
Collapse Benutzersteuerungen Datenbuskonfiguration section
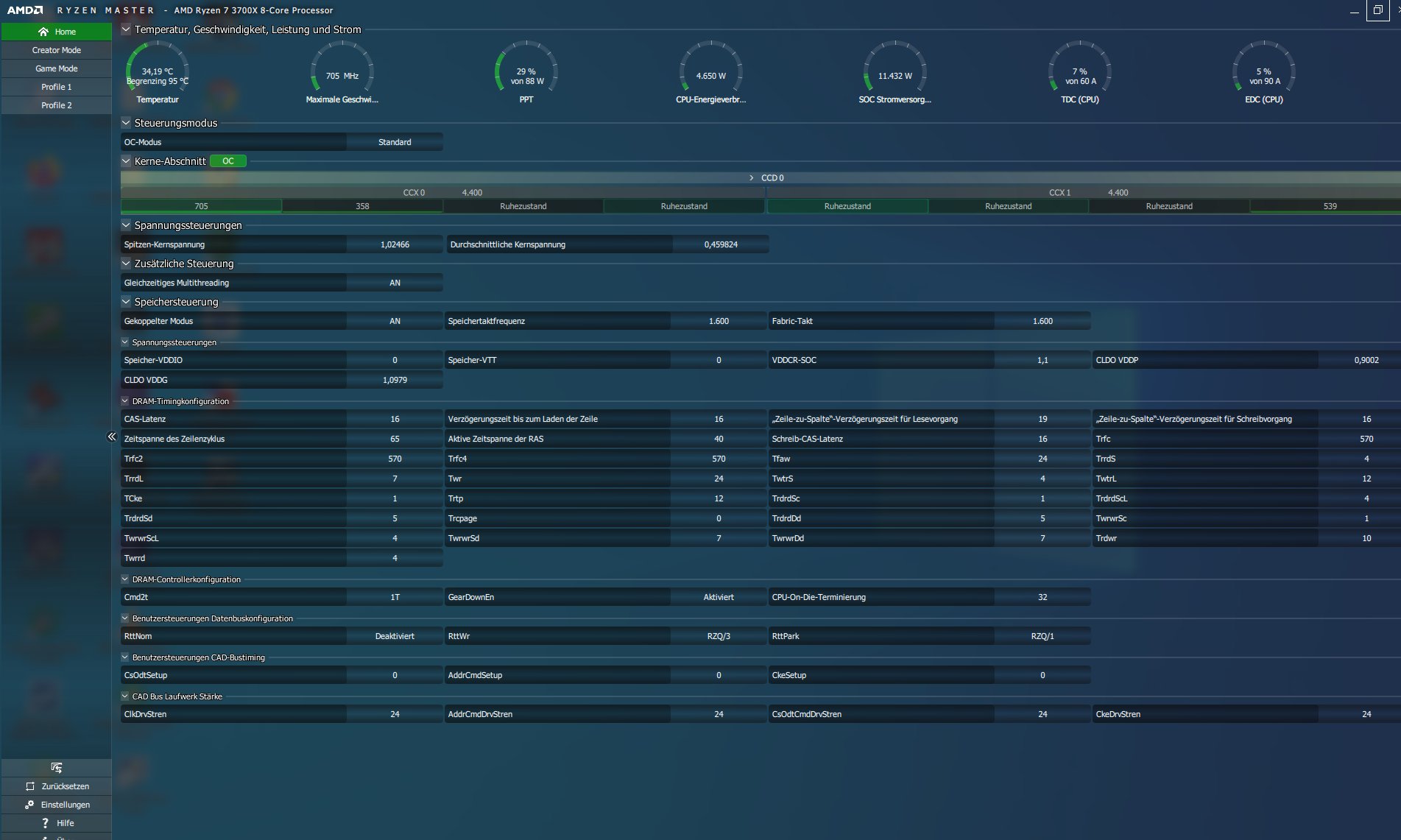coord(125,618)
